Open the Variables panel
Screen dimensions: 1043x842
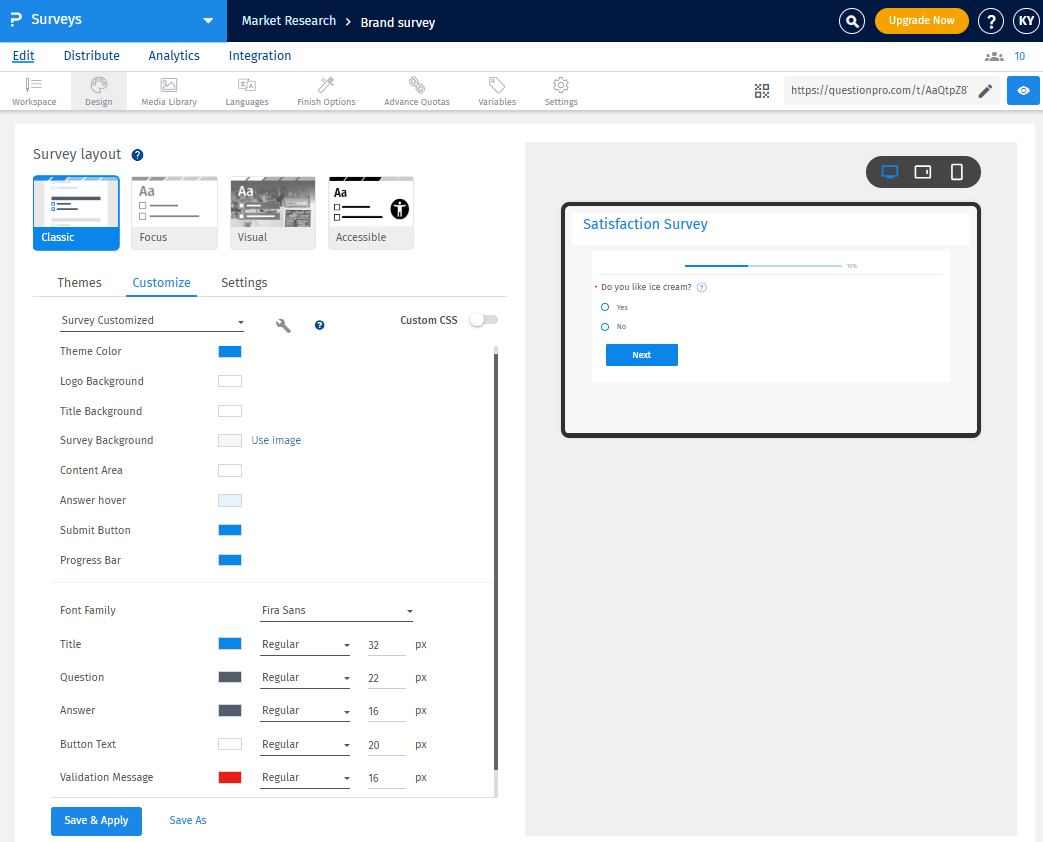coord(496,91)
